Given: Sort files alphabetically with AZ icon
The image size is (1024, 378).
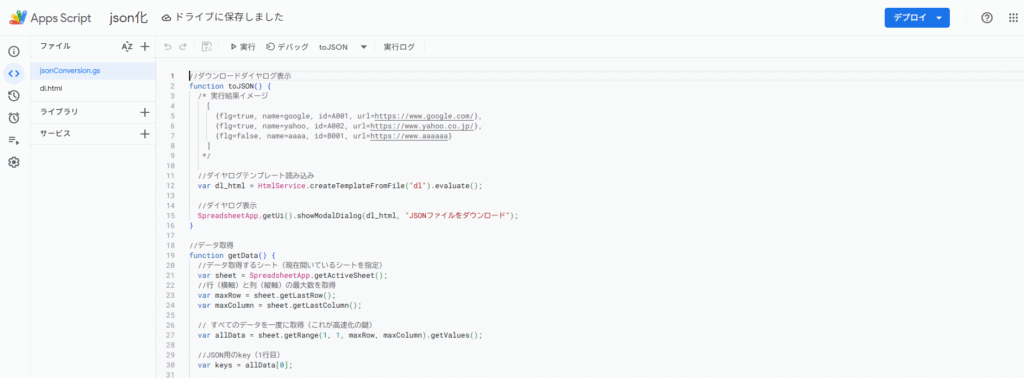Looking at the screenshot, I should [x=127, y=46].
